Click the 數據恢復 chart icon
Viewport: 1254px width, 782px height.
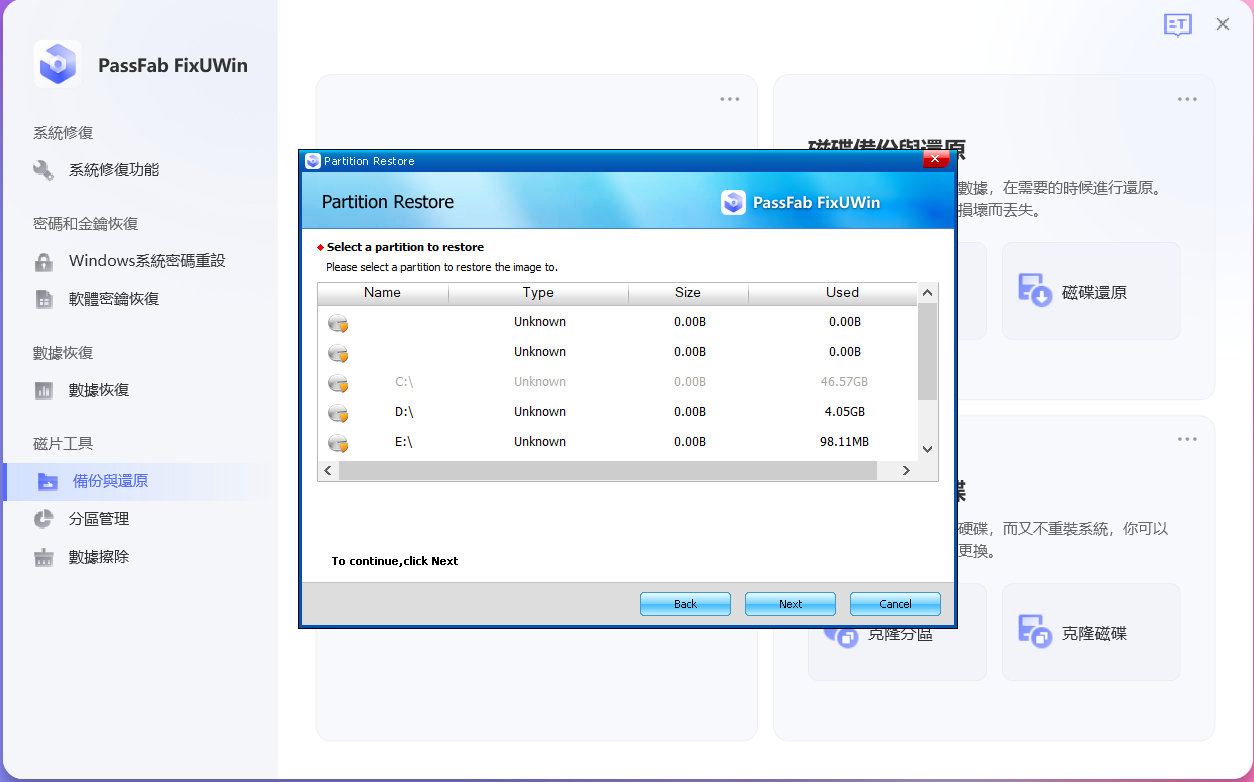44,390
